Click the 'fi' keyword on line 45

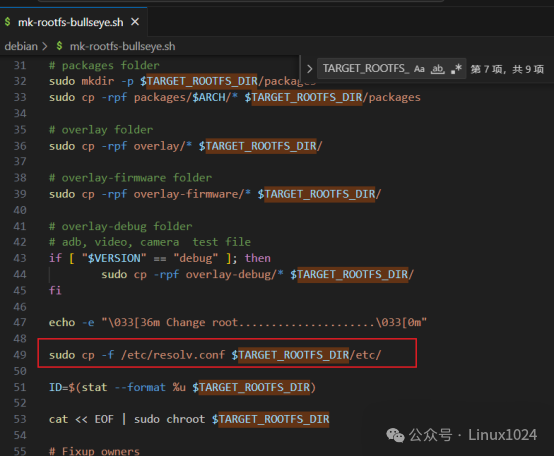55,290
